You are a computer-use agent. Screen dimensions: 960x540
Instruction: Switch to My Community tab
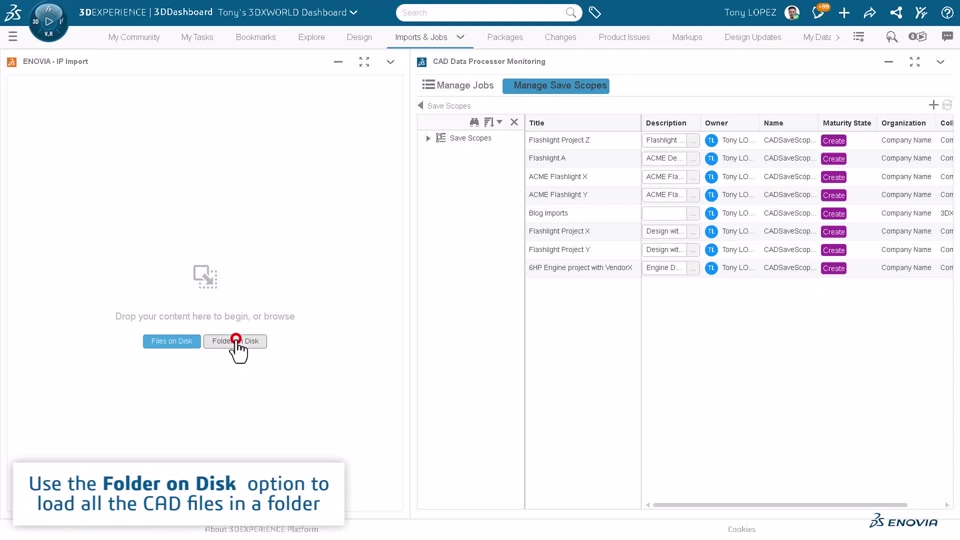(133, 37)
